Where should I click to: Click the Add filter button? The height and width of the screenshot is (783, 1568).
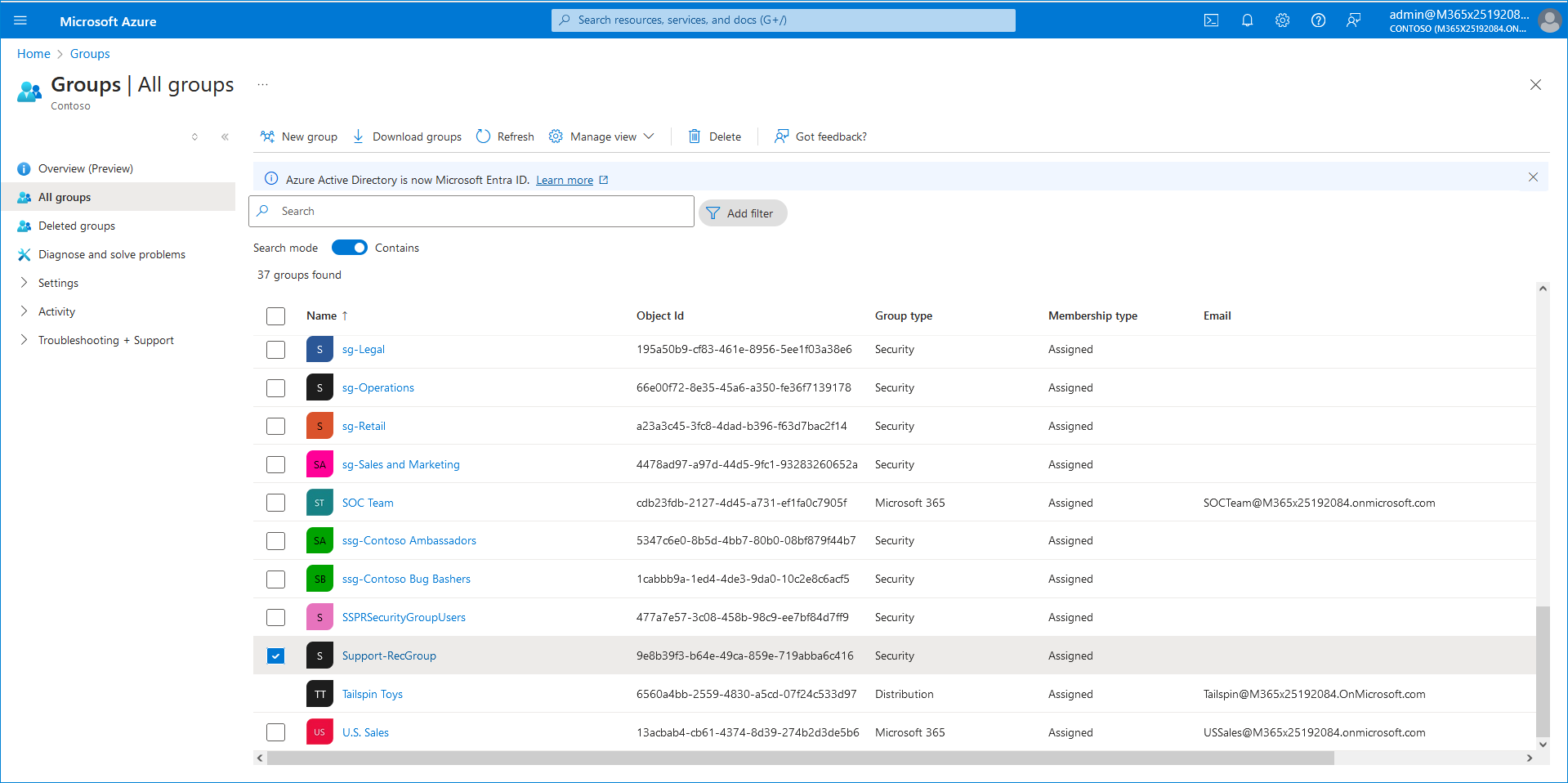pyautogui.click(x=743, y=213)
